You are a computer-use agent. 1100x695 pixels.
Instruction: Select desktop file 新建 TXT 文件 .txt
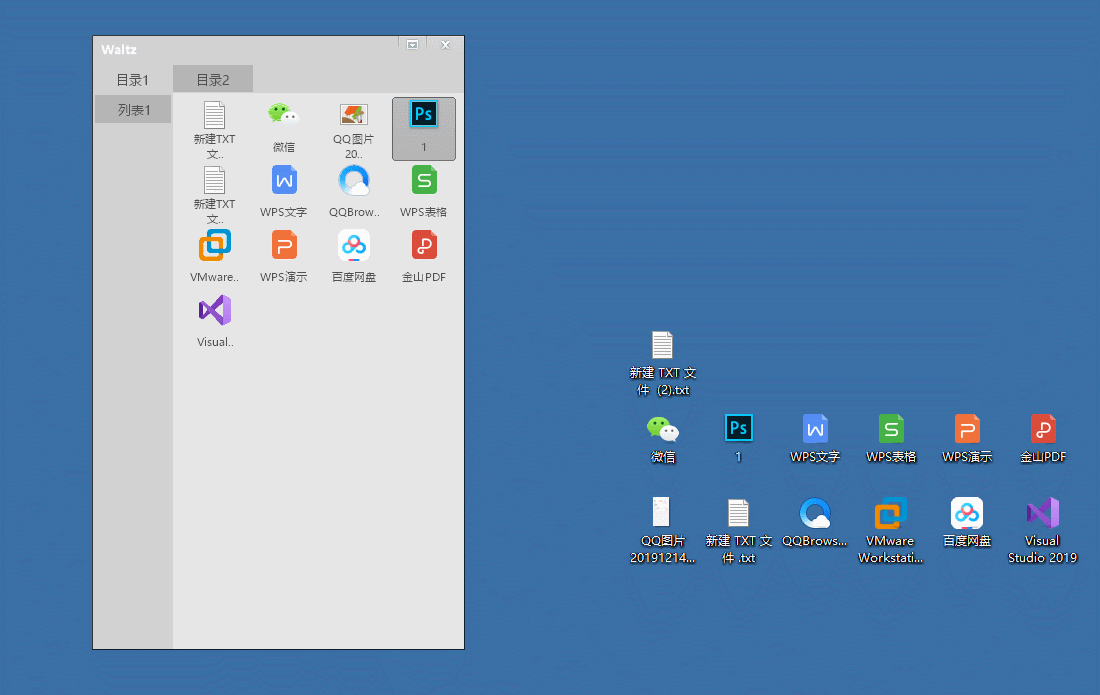coord(738,531)
